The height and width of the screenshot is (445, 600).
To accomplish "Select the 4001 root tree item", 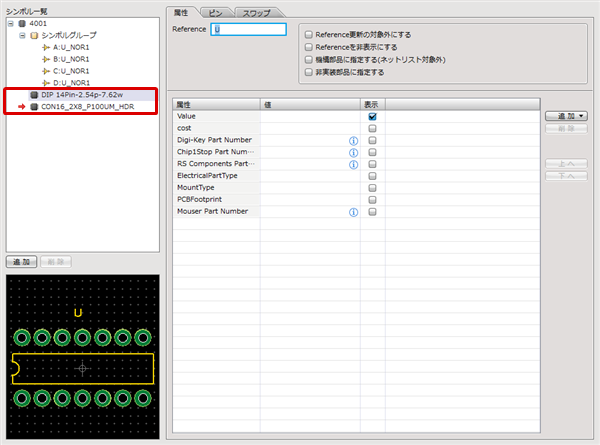I will click(38, 24).
